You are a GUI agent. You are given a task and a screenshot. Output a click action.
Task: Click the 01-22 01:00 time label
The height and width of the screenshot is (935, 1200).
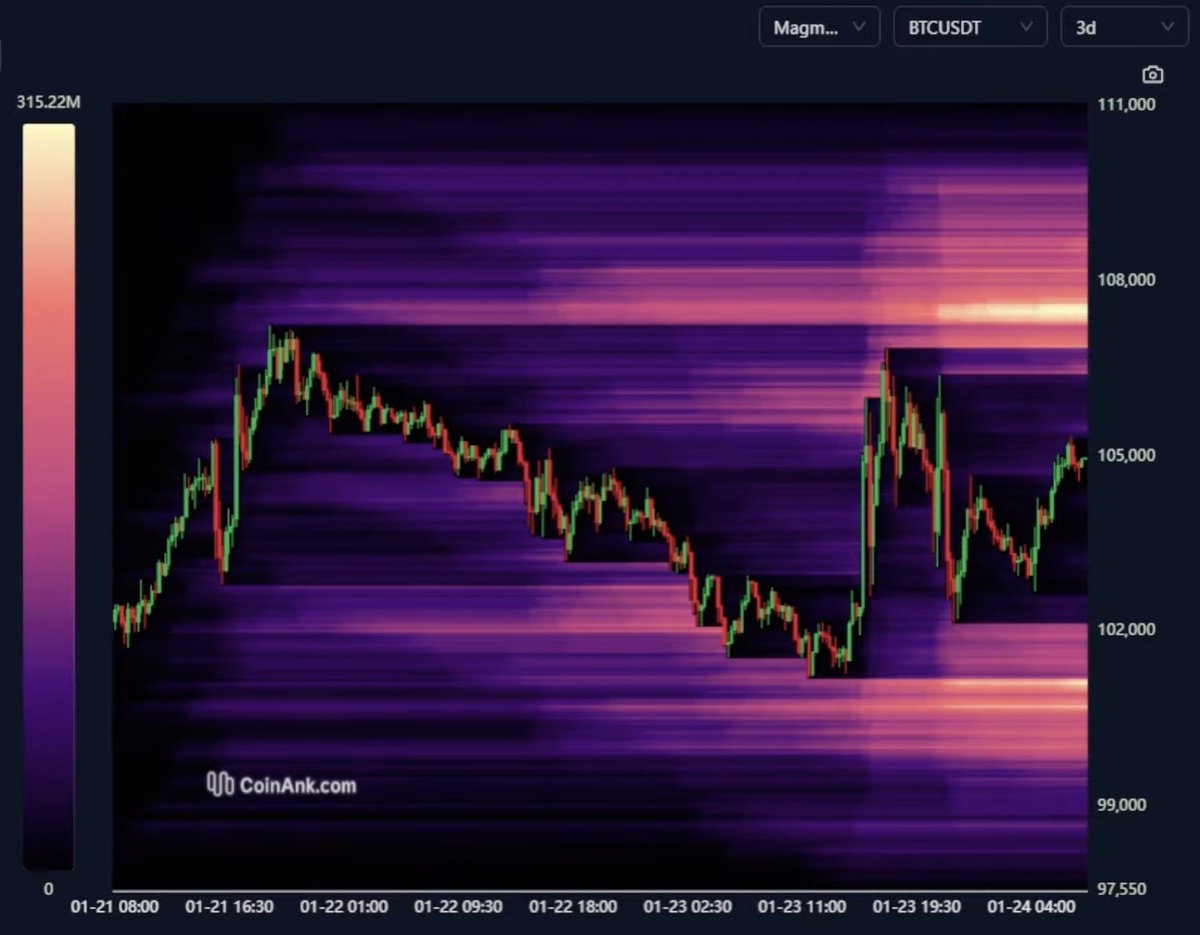(343, 907)
